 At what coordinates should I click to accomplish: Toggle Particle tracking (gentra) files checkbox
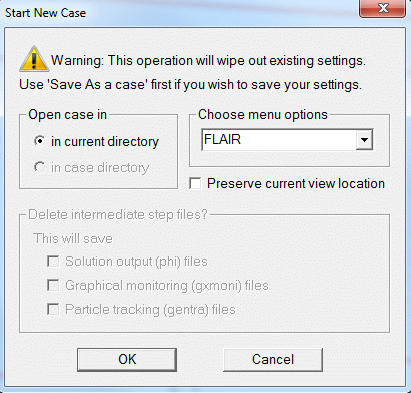(x=53, y=309)
